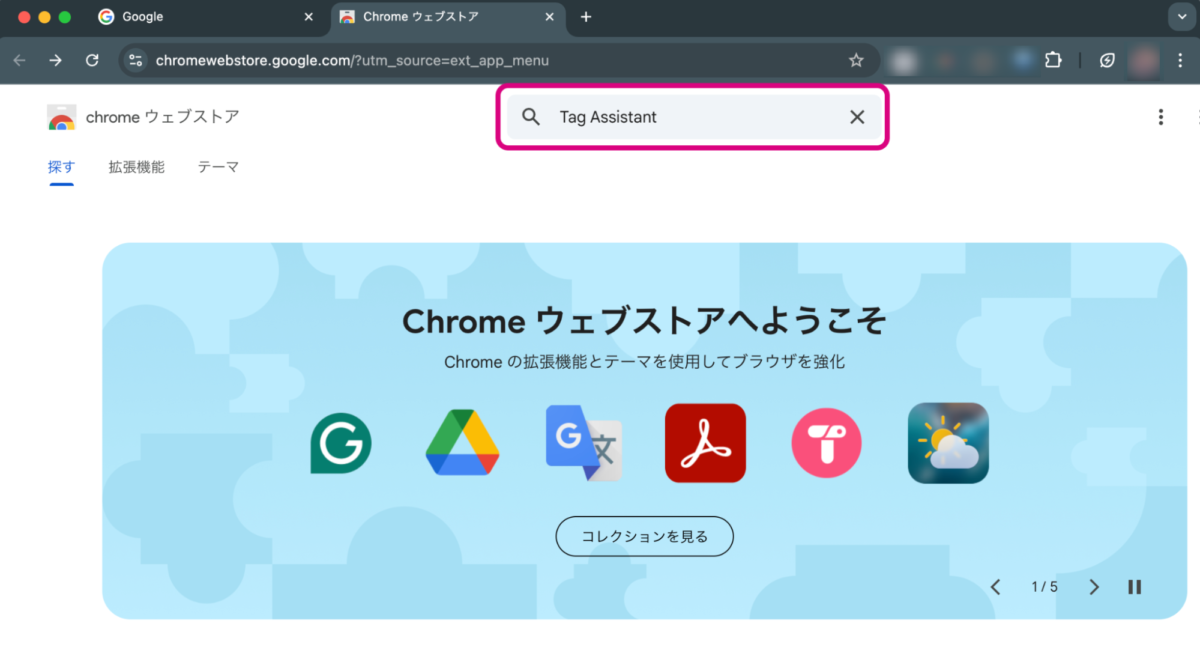
Task: Close the Google browser tab
Action: click(308, 17)
